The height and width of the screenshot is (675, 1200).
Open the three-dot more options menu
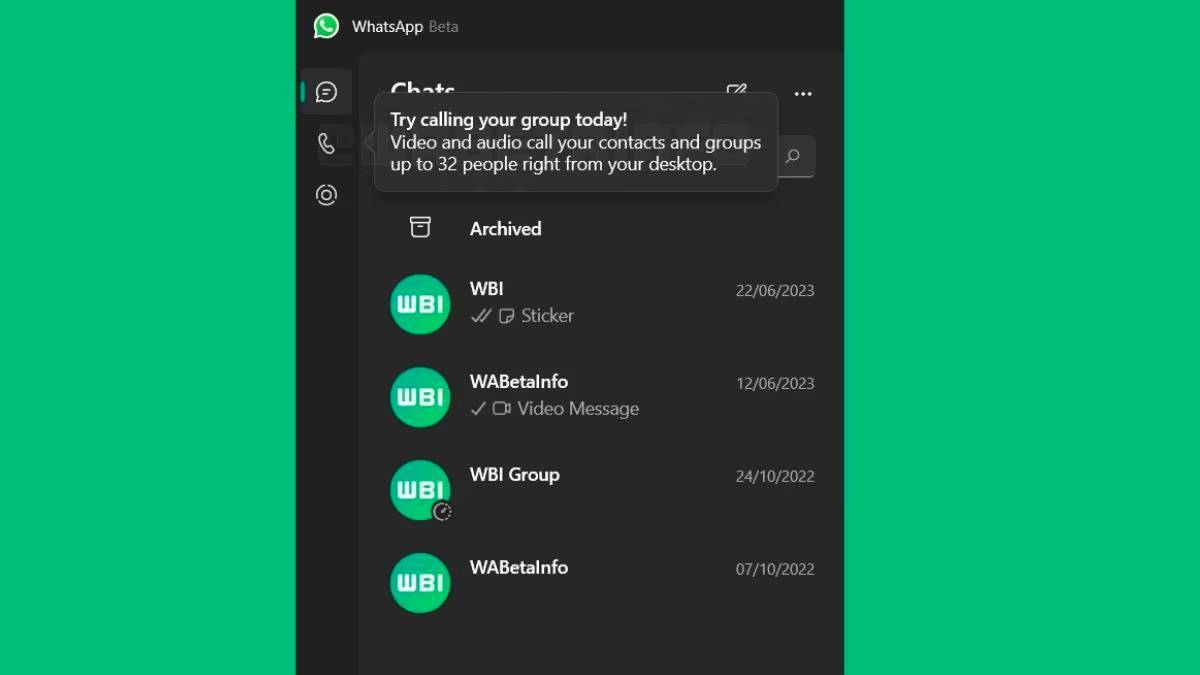(803, 94)
